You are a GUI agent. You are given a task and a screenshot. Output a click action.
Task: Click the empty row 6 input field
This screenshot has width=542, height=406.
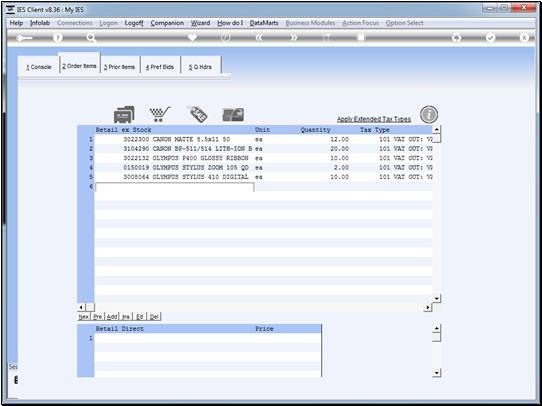(175, 187)
